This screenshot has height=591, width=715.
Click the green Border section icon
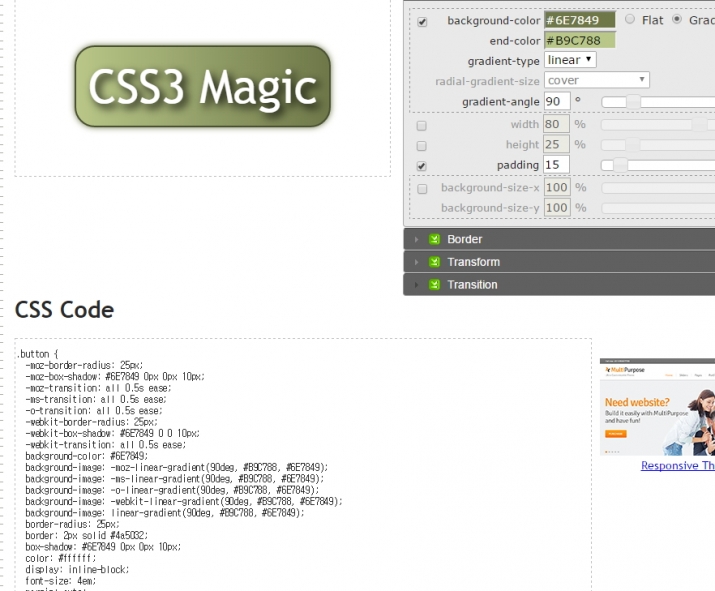pyautogui.click(x=435, y=239)
